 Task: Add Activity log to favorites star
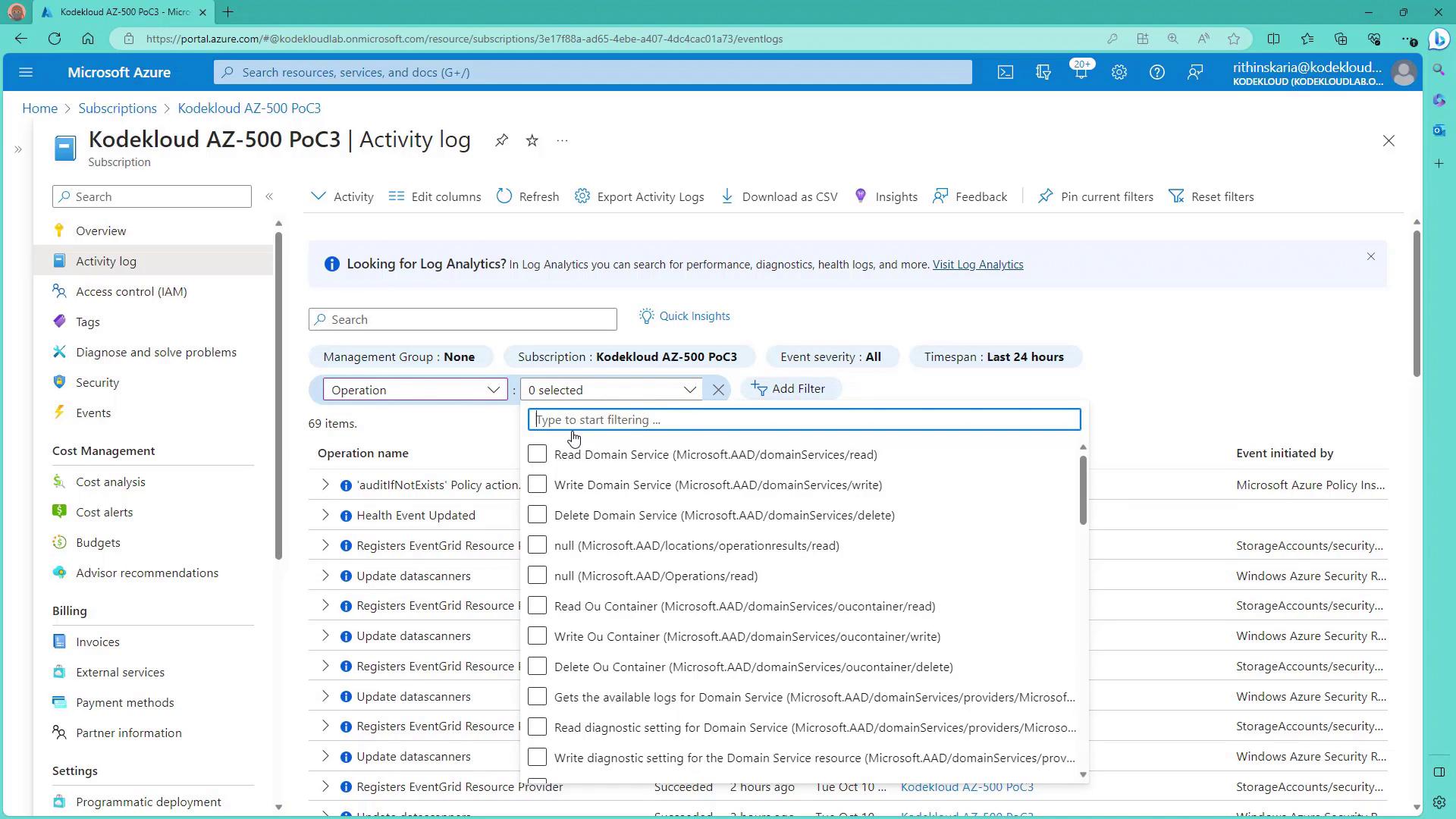click(x=532, y=140)
